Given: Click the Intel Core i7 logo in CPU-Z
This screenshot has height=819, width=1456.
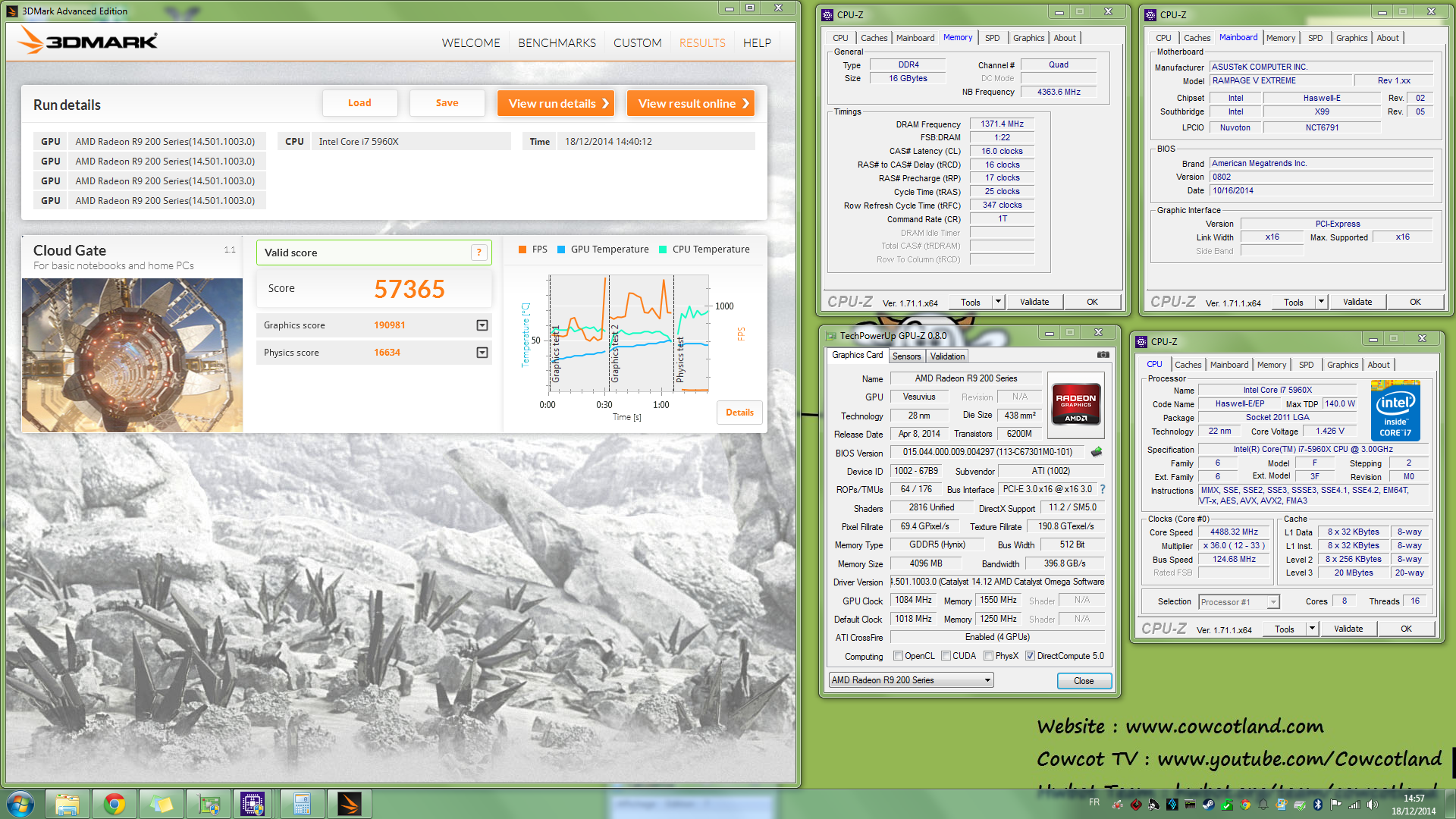Looking at the screenshot, I should (1395, 411).
